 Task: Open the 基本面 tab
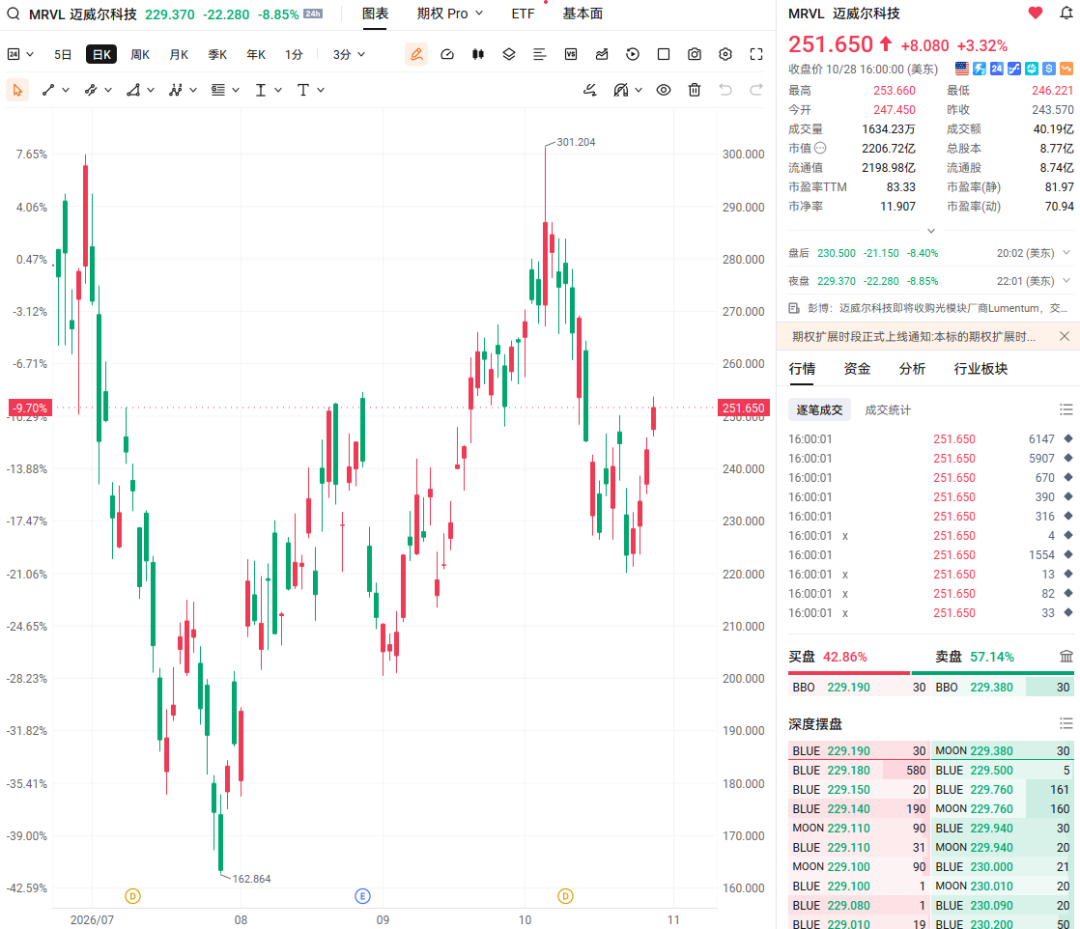coord(583,14)
